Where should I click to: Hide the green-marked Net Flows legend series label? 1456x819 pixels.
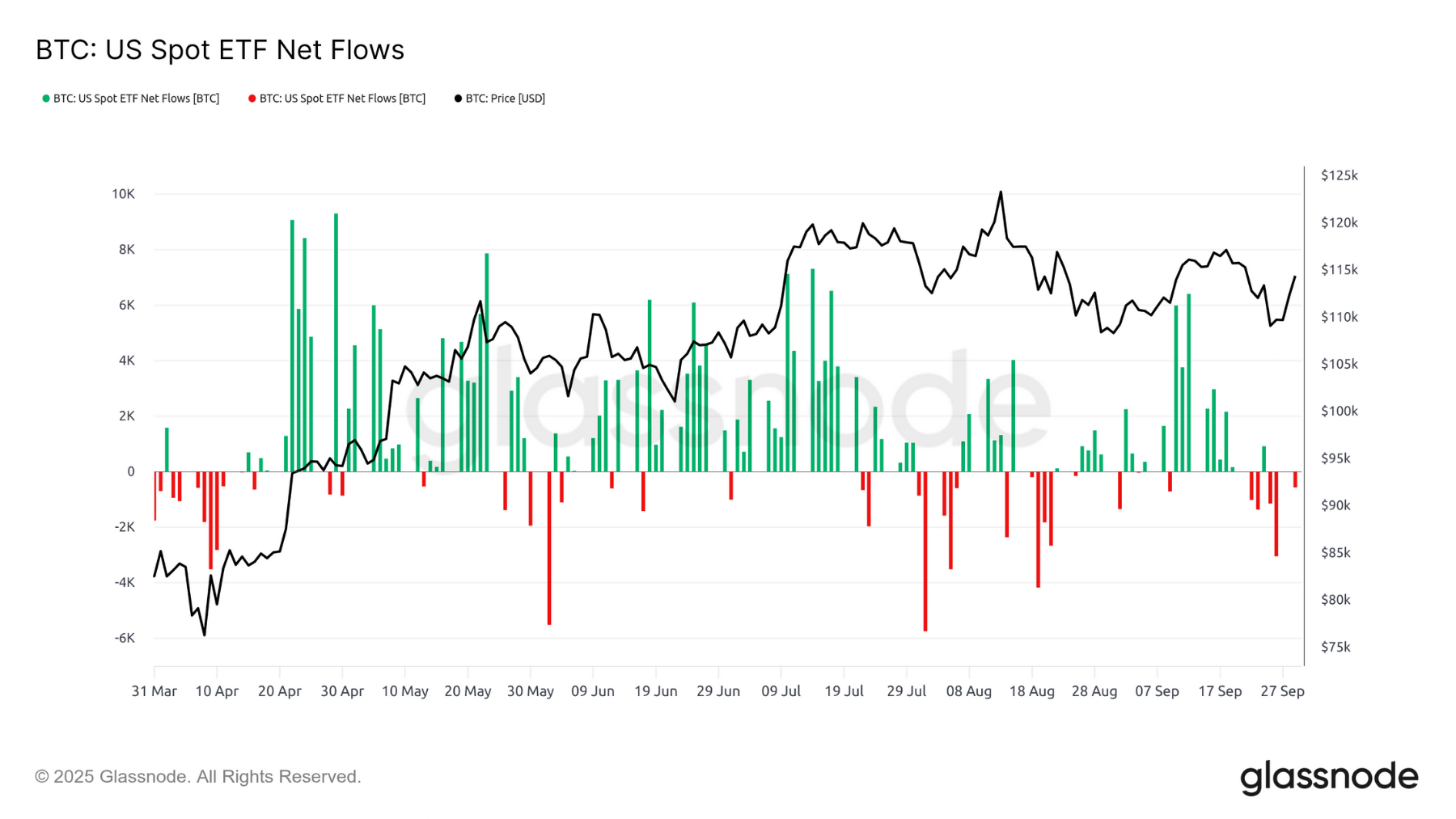136,99
